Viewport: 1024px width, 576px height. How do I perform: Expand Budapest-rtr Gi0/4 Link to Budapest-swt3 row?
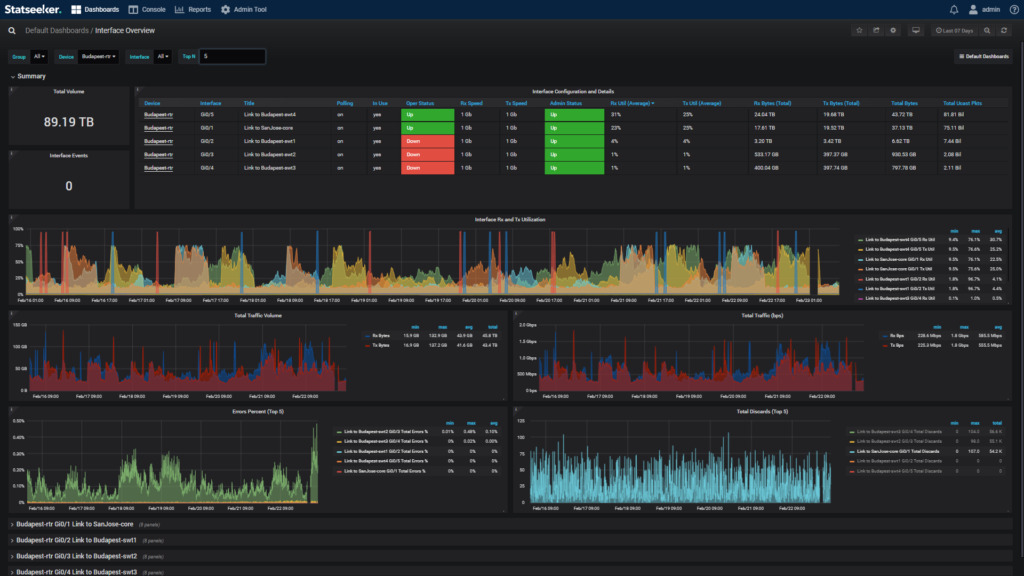pyautogui.click(x=76, y=572)
